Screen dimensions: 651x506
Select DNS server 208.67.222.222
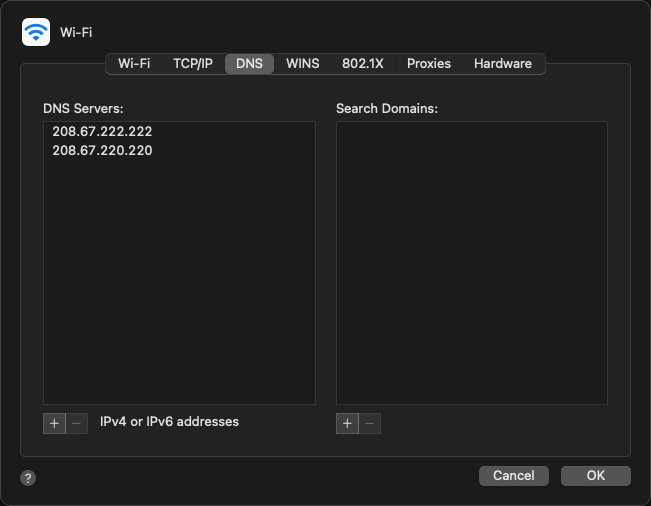[102, 131]
